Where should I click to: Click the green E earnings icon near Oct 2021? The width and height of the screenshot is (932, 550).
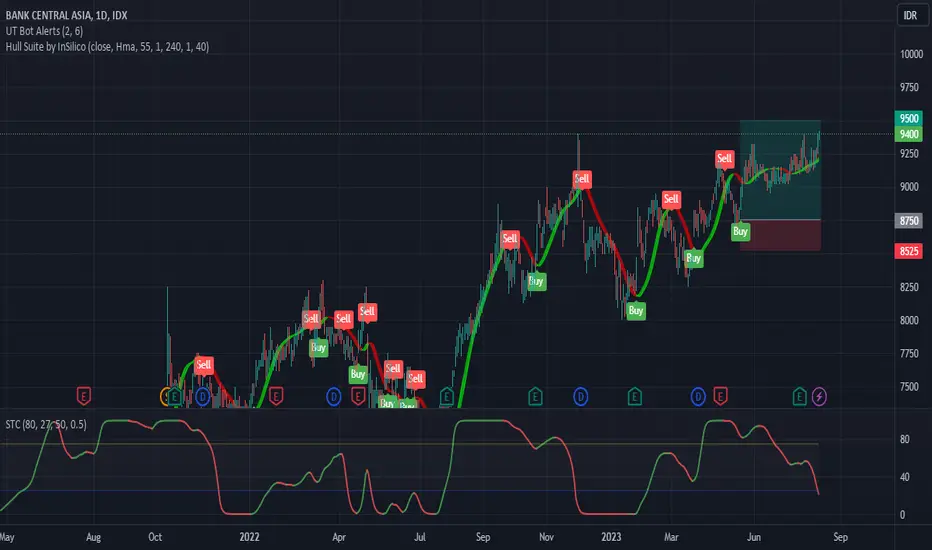175,397
